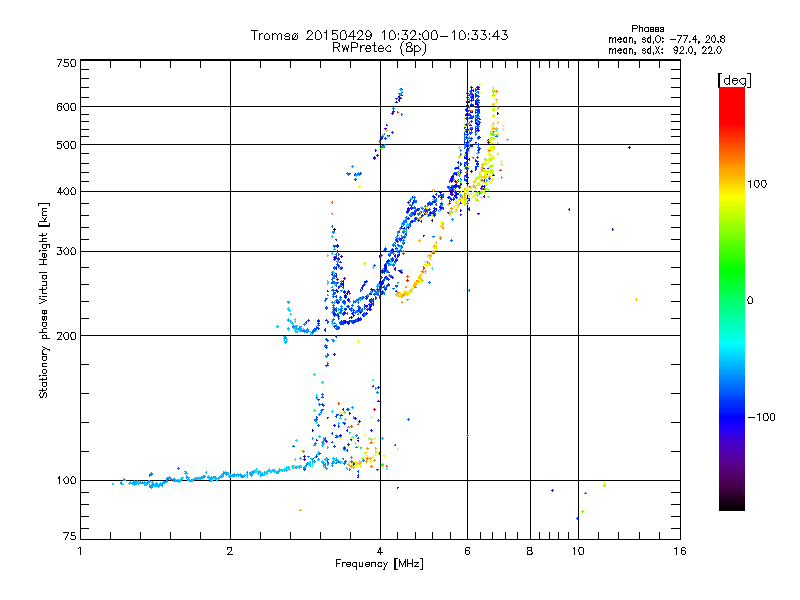Click the x-axis '8' tick label
This screenshot has width=800, height=600.
(530, 551)
